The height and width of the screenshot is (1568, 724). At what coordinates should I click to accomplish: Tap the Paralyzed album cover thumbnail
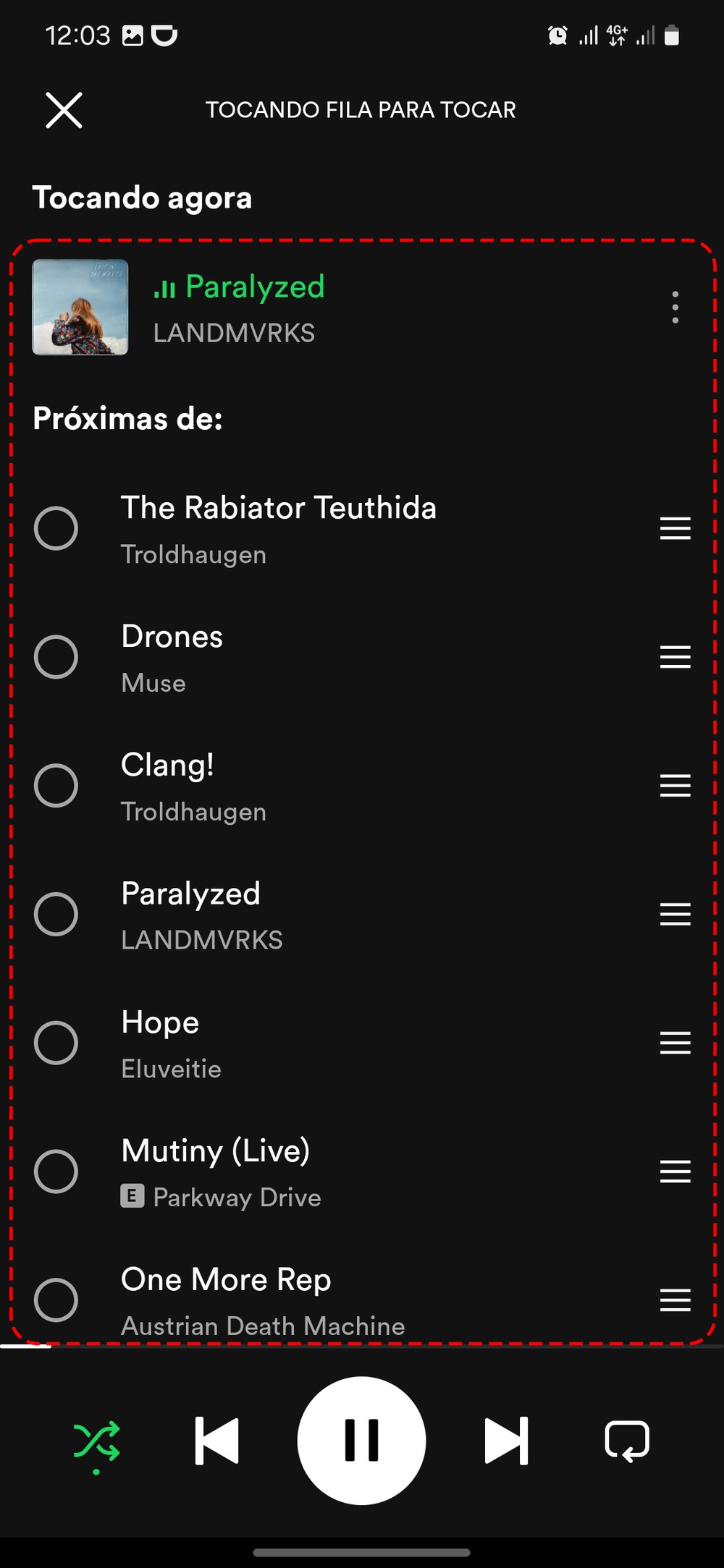[x=80, y=308]
